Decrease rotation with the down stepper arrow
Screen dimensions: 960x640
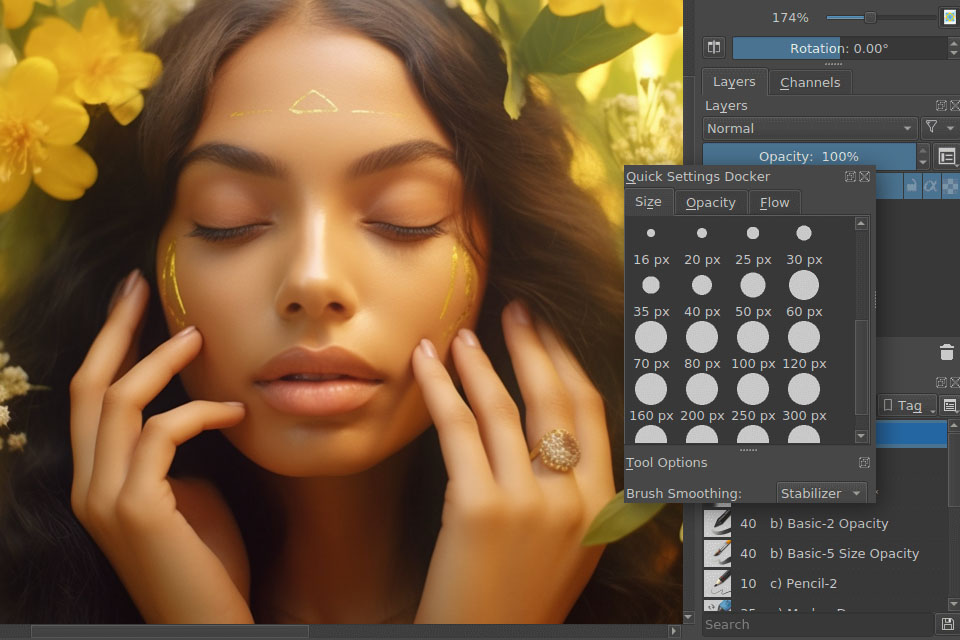[953, 53]
